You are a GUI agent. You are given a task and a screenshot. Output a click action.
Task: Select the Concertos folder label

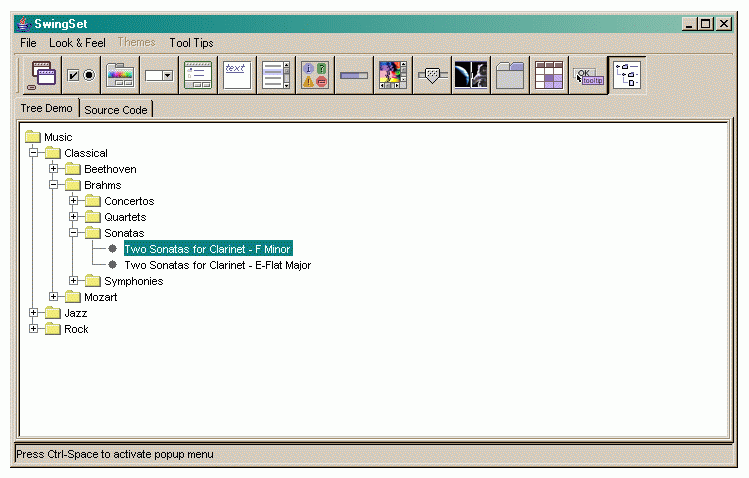(129, 201)
